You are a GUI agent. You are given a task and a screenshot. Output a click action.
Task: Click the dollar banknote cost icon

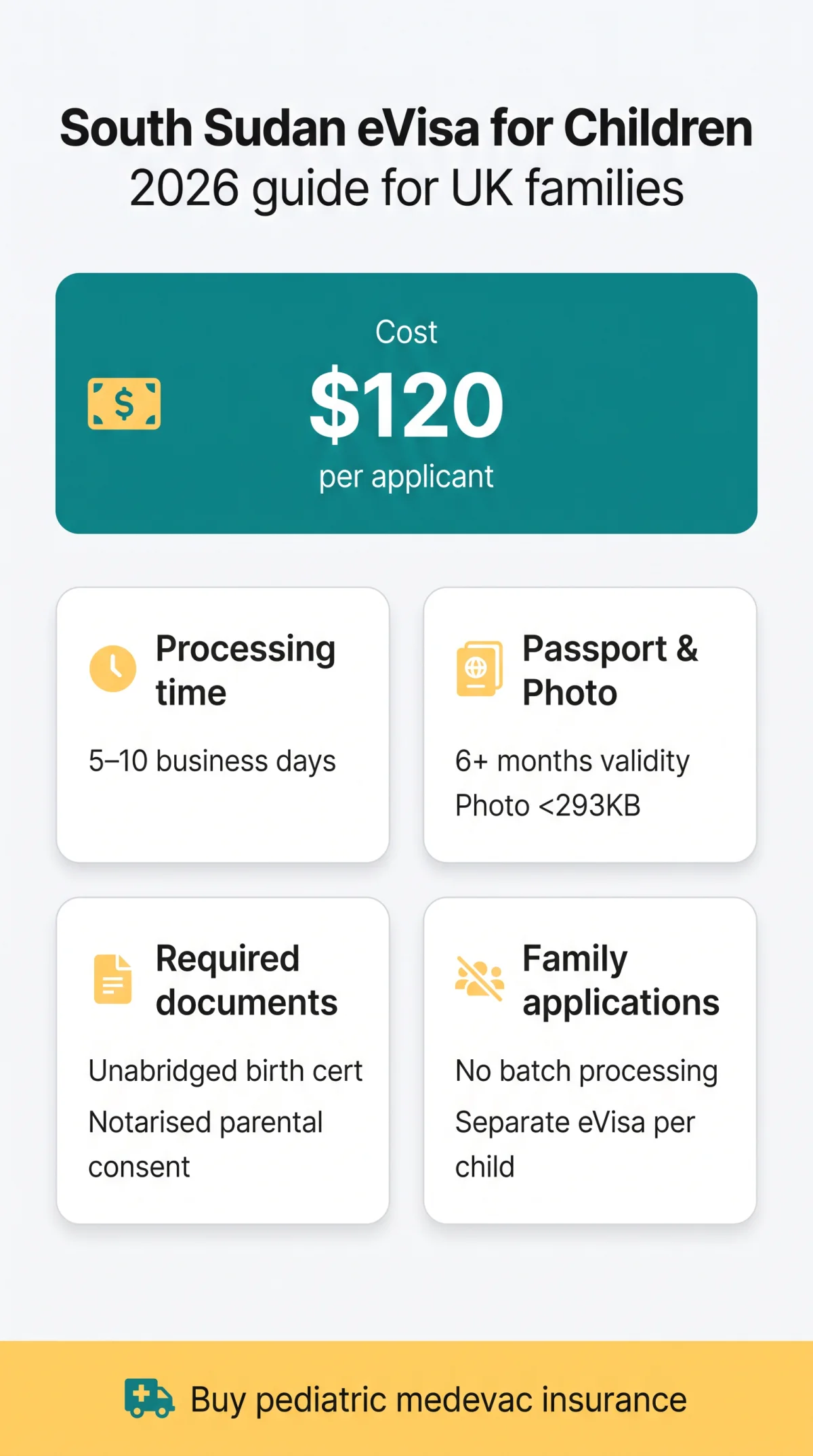pos(124,404)
